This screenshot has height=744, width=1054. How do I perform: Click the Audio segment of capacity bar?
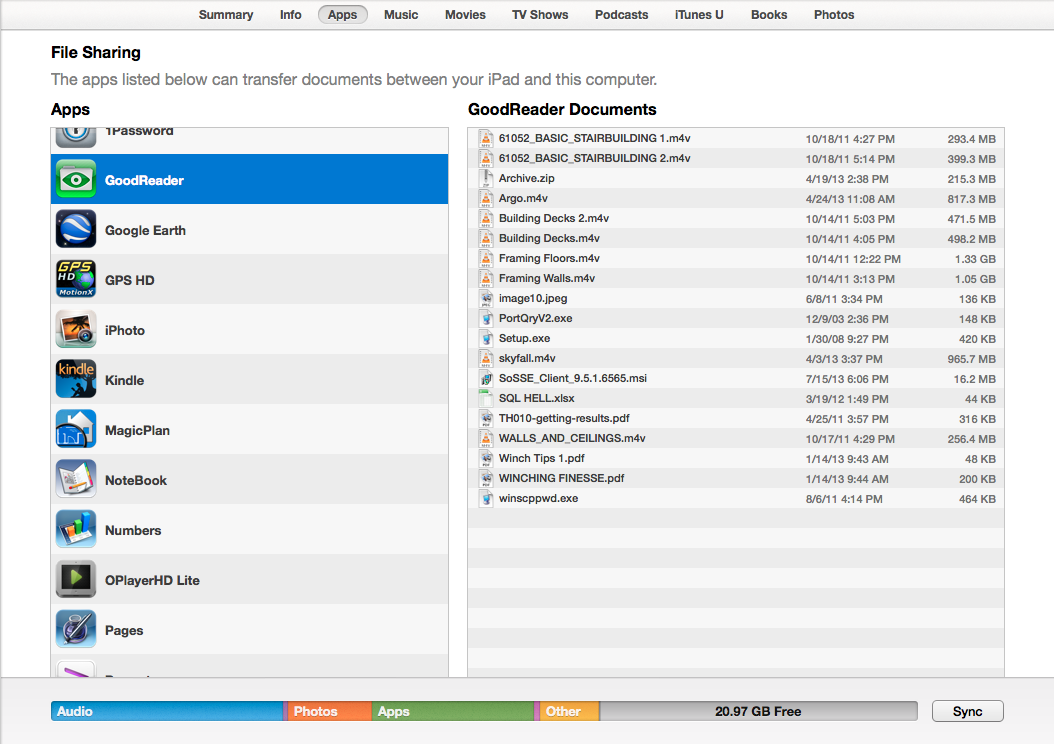pos(167,711)
